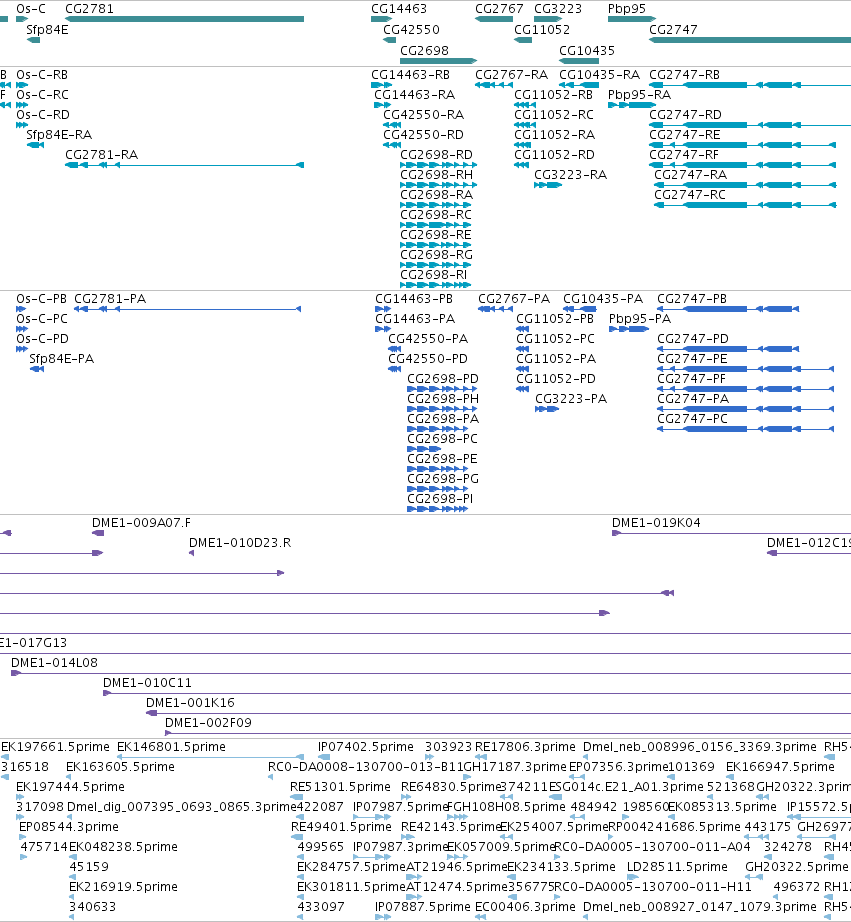Click the CG42550-RD transcript label
Image resolution: width=851 pixels, height=922 pixels.
(x=423, y=135)
